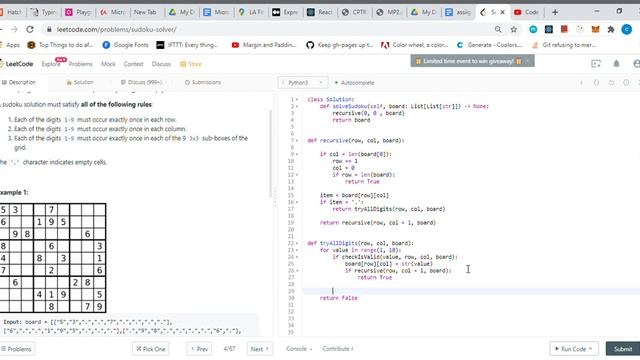Open the Generate Coolors bookmark
640x360 pixels.
489,45
